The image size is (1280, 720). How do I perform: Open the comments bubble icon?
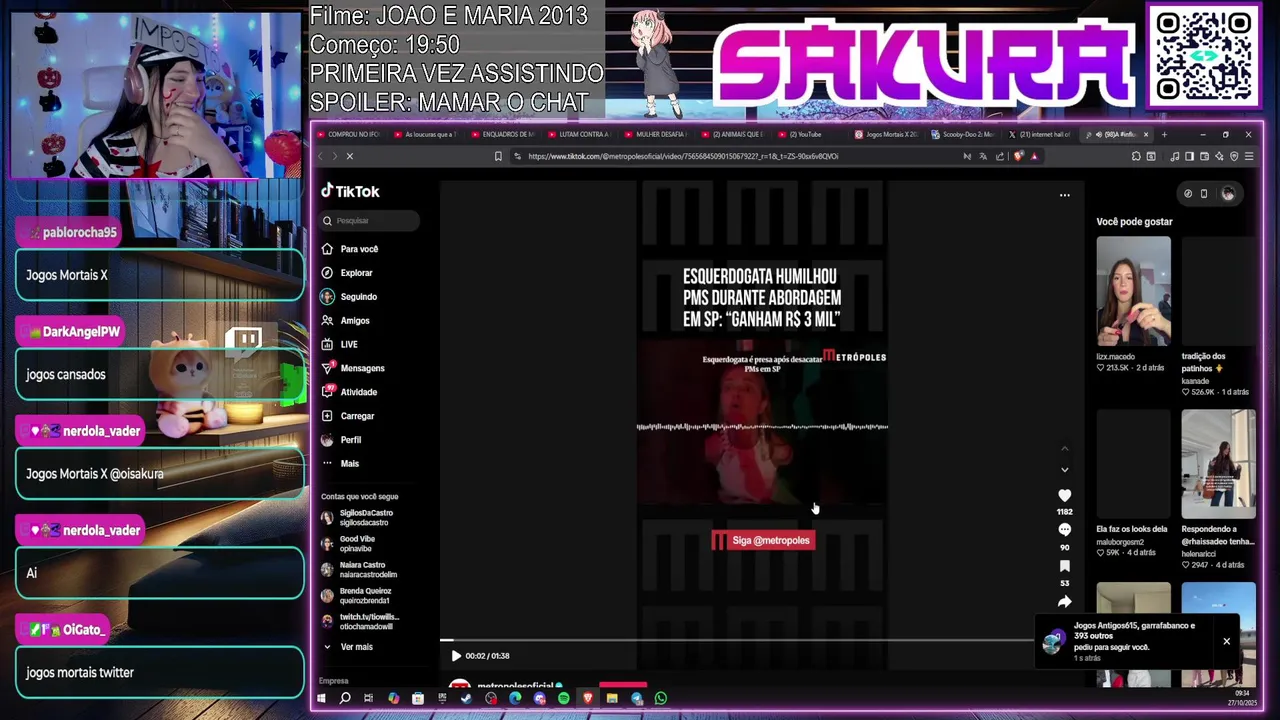(1064, 529)
